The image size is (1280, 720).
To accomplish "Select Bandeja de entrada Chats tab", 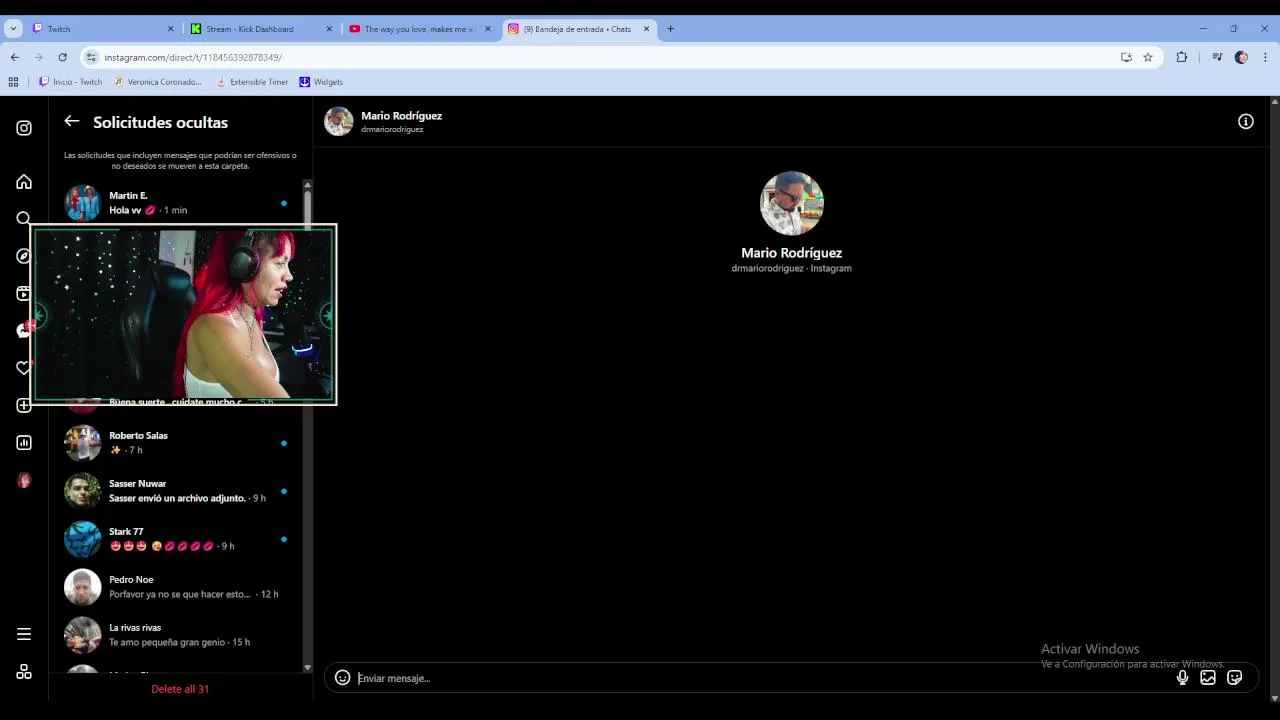I will (578, 29).
